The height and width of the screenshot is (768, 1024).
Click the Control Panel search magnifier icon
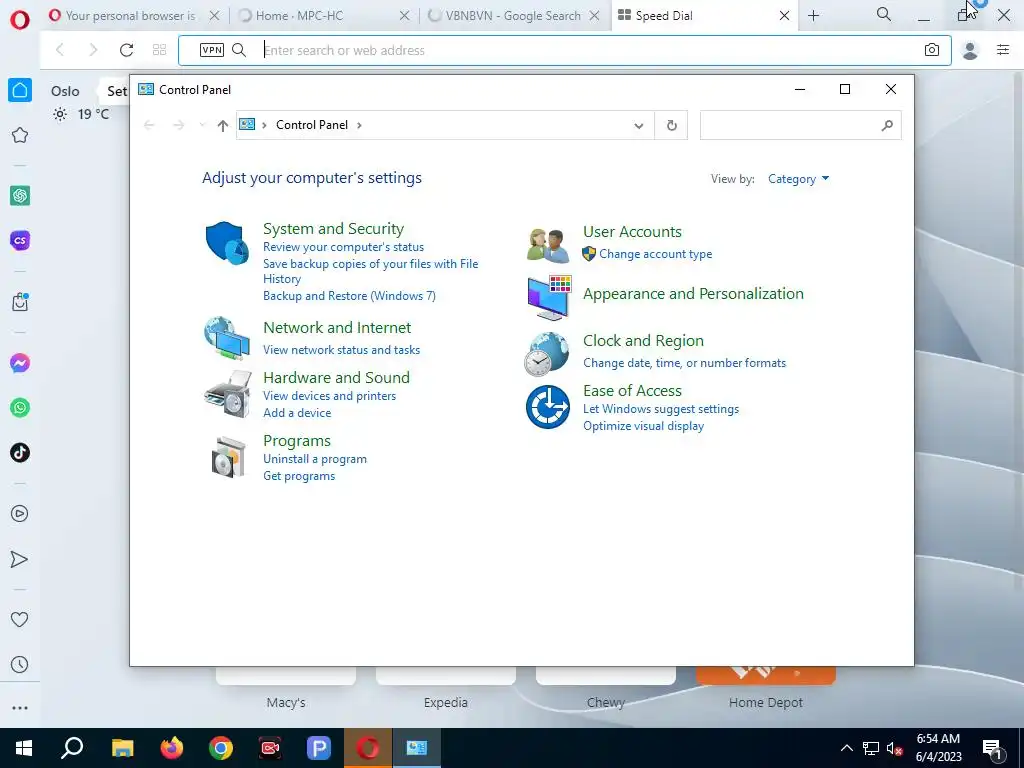pos(887,125)
